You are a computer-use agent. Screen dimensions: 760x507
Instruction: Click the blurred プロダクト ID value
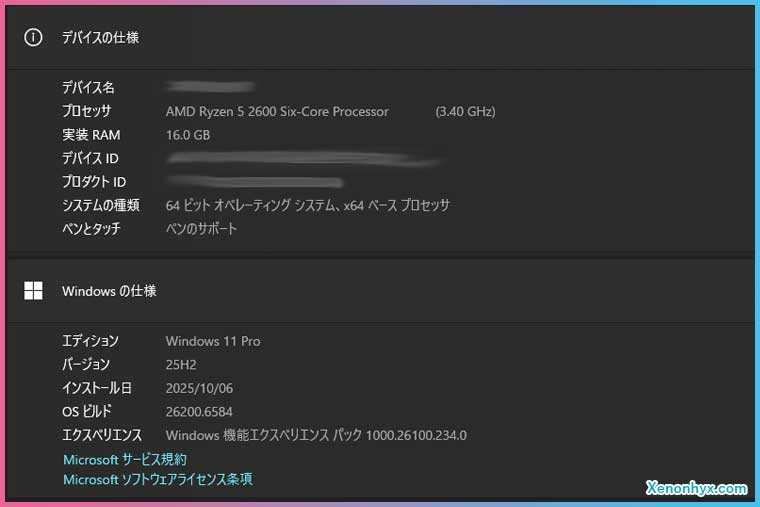coord(255,182)
